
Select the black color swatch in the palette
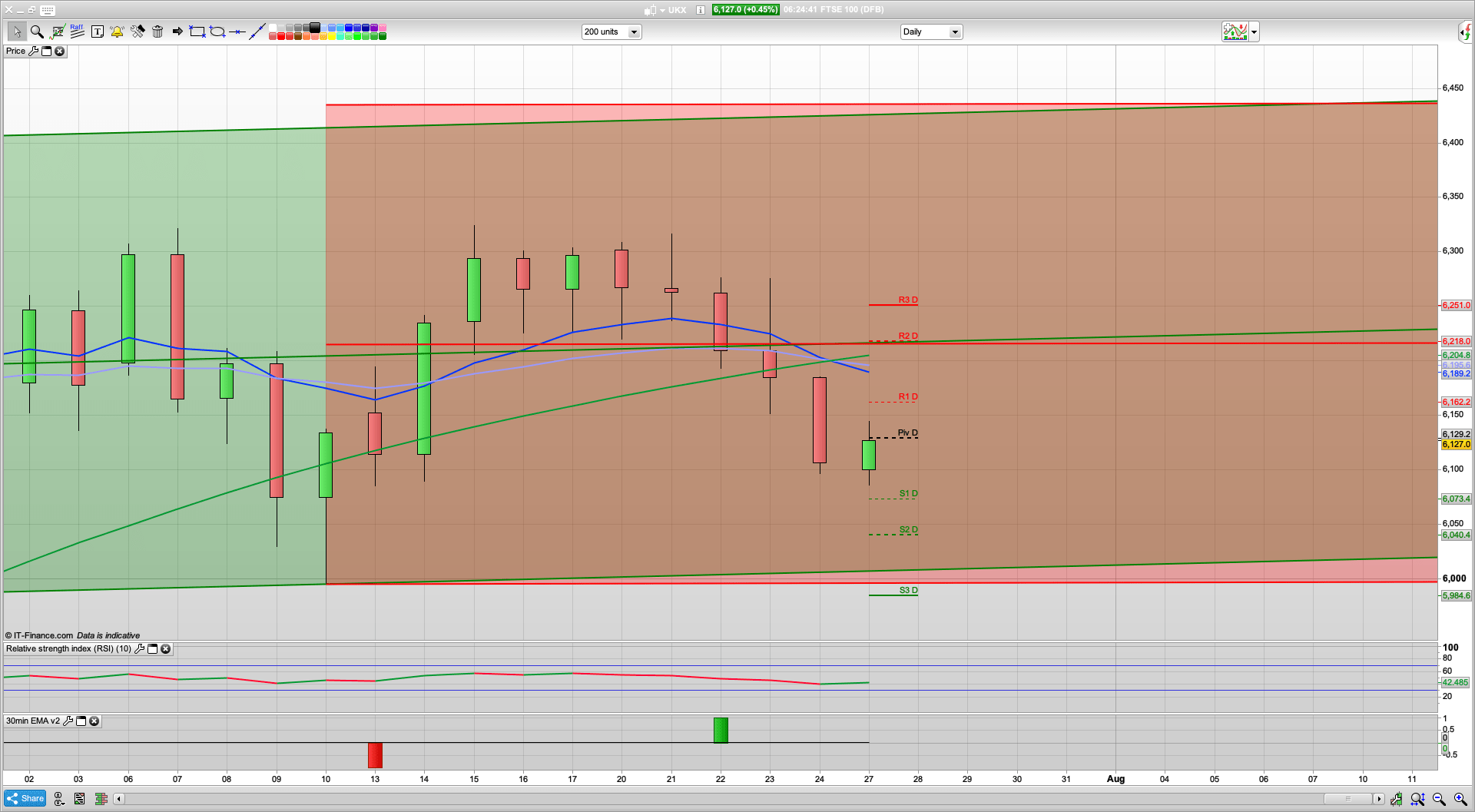pyautogui.click(x=315, y=28)
